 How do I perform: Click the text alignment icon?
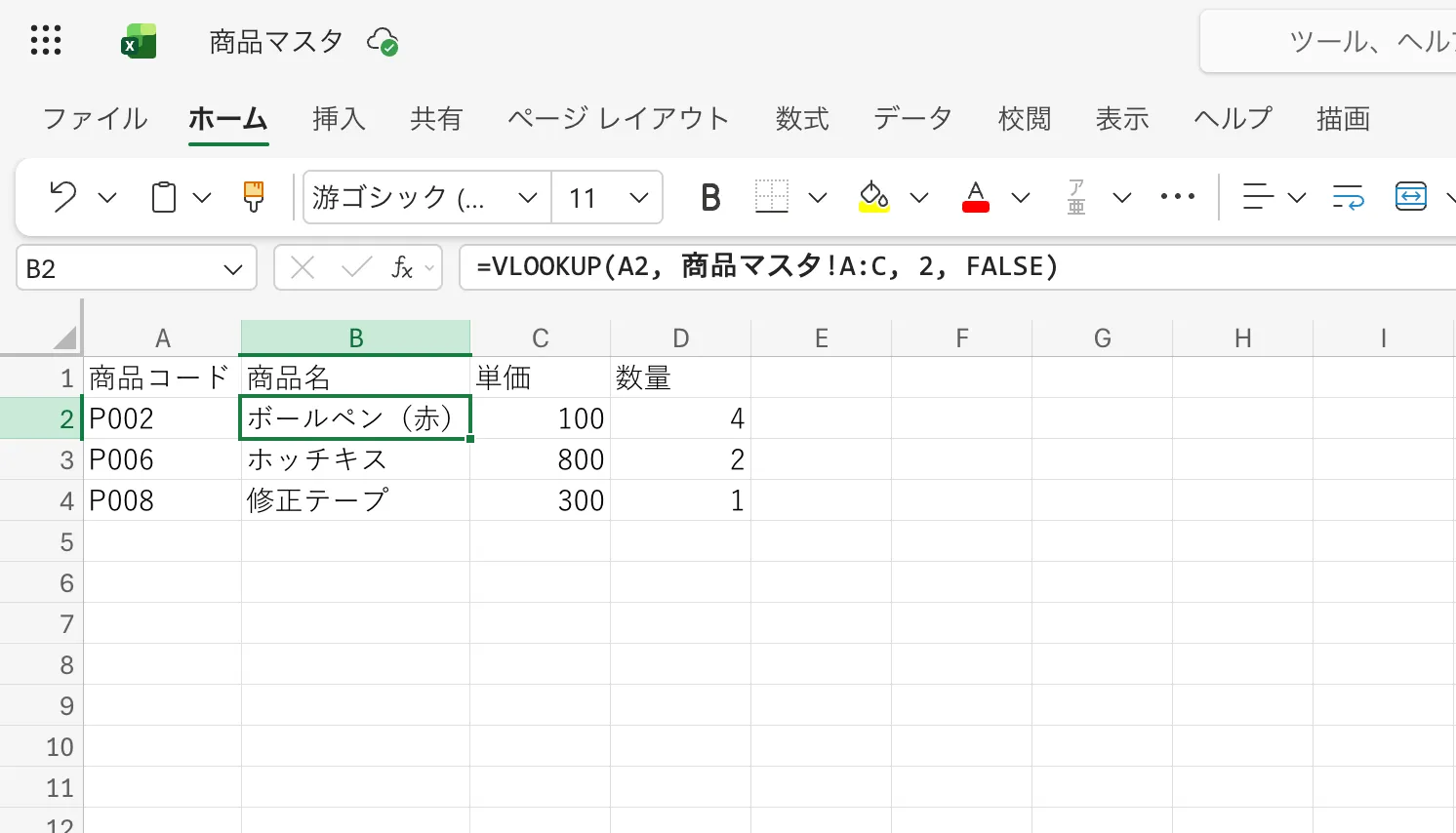(x=1258, y=197)
